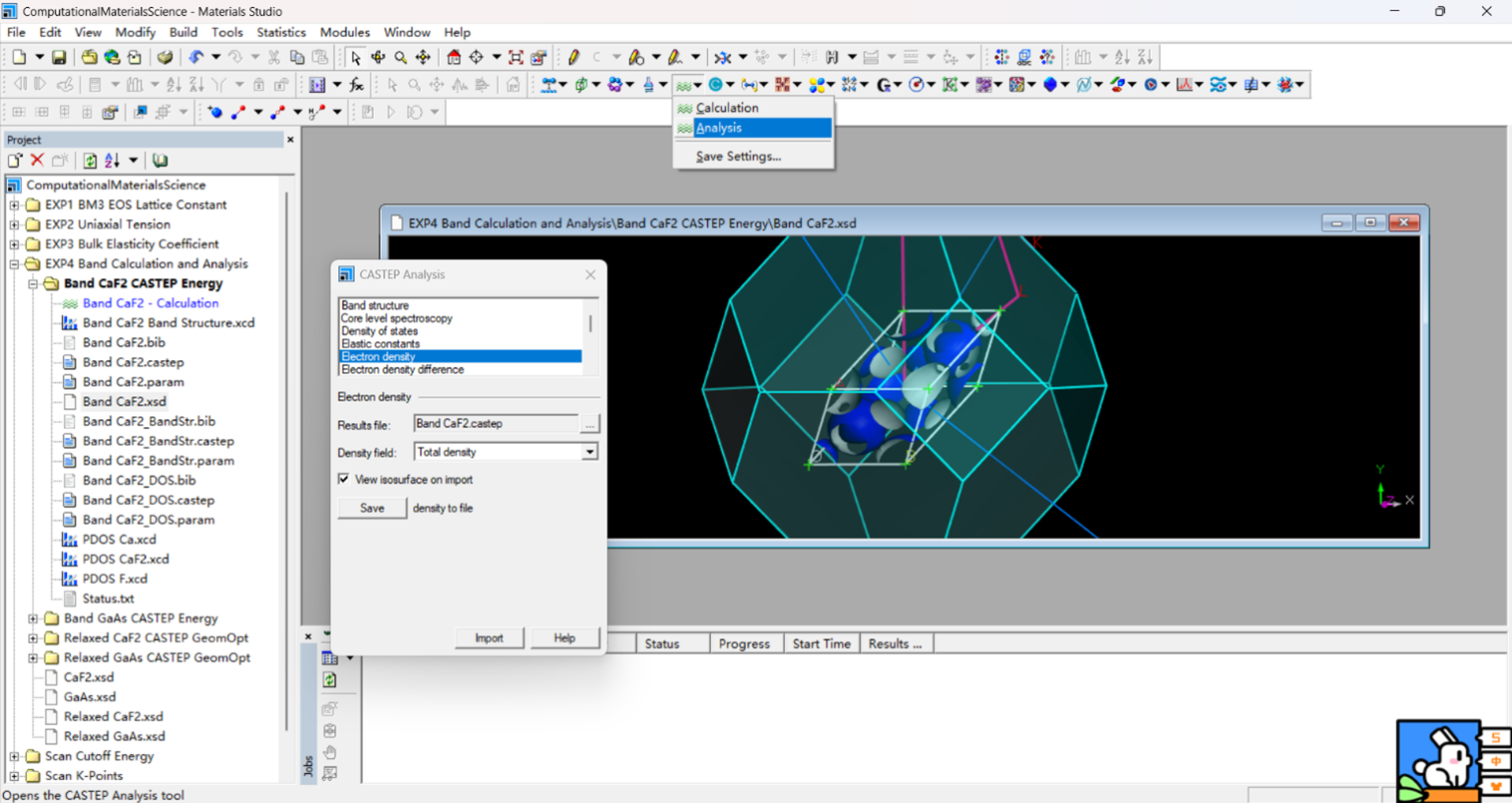Open the Density field dropdown

[589, 452]
